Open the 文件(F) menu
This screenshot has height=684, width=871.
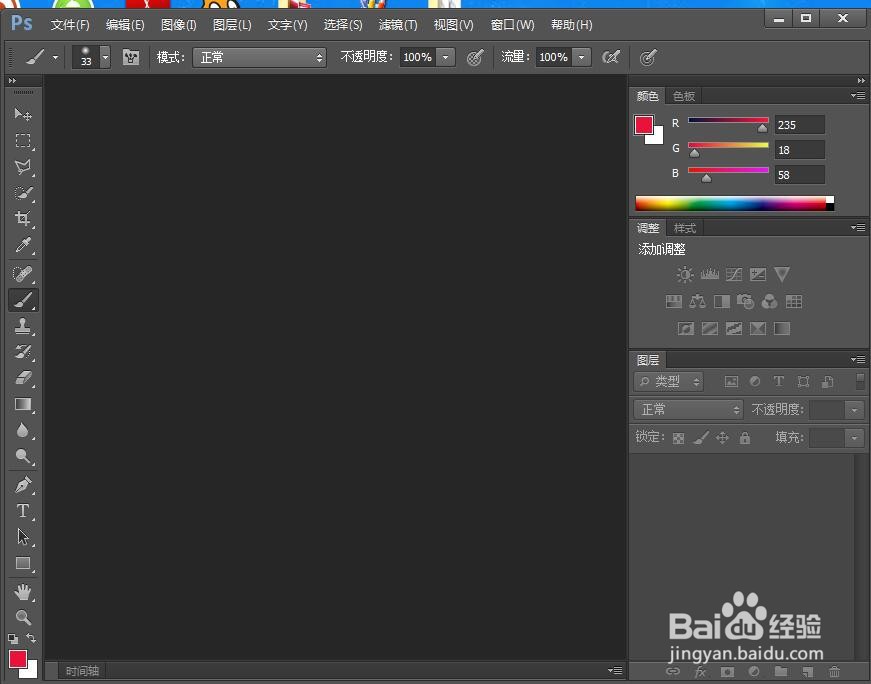point(70,25)
